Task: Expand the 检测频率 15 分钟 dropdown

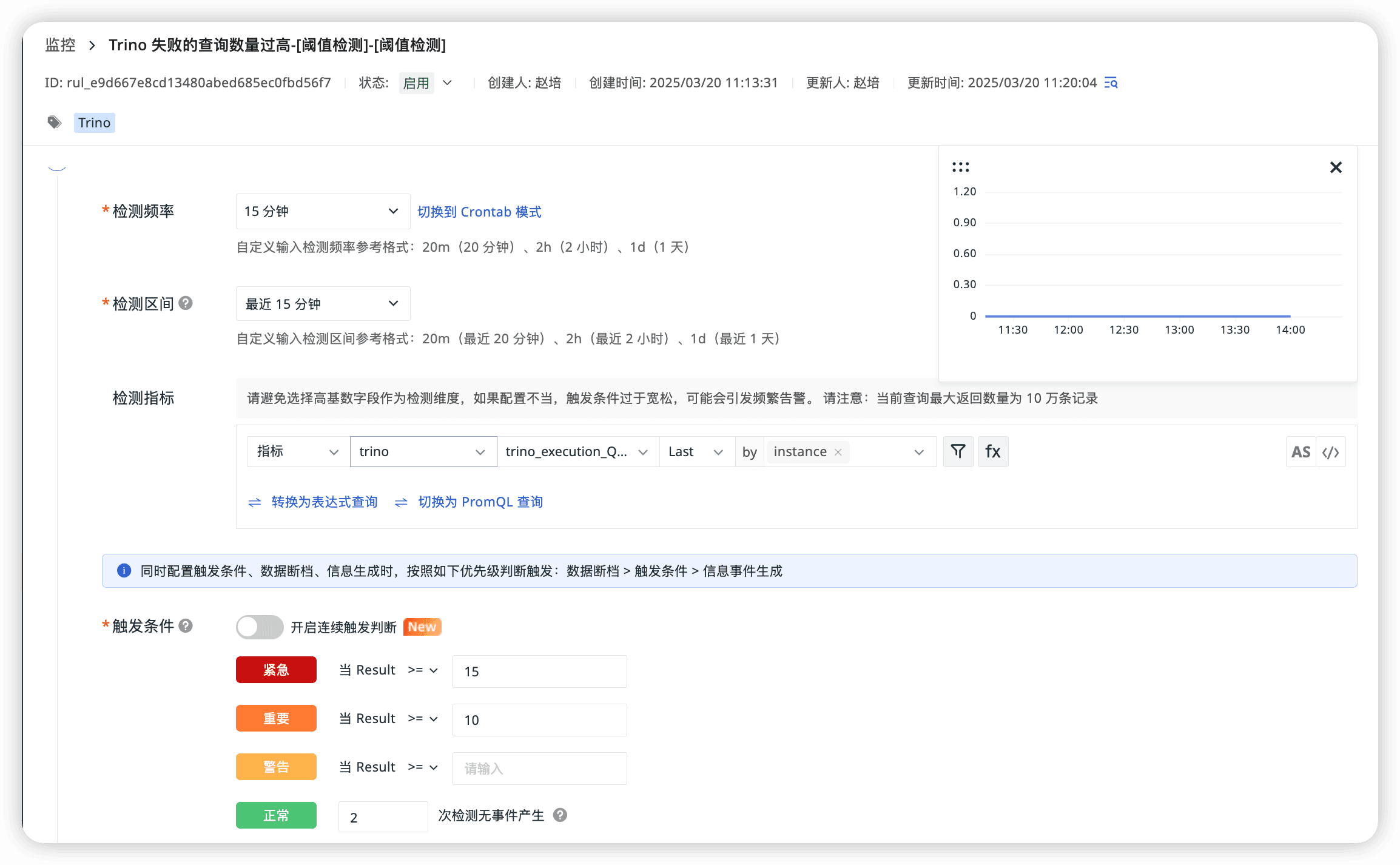Action: coord(323,211)
